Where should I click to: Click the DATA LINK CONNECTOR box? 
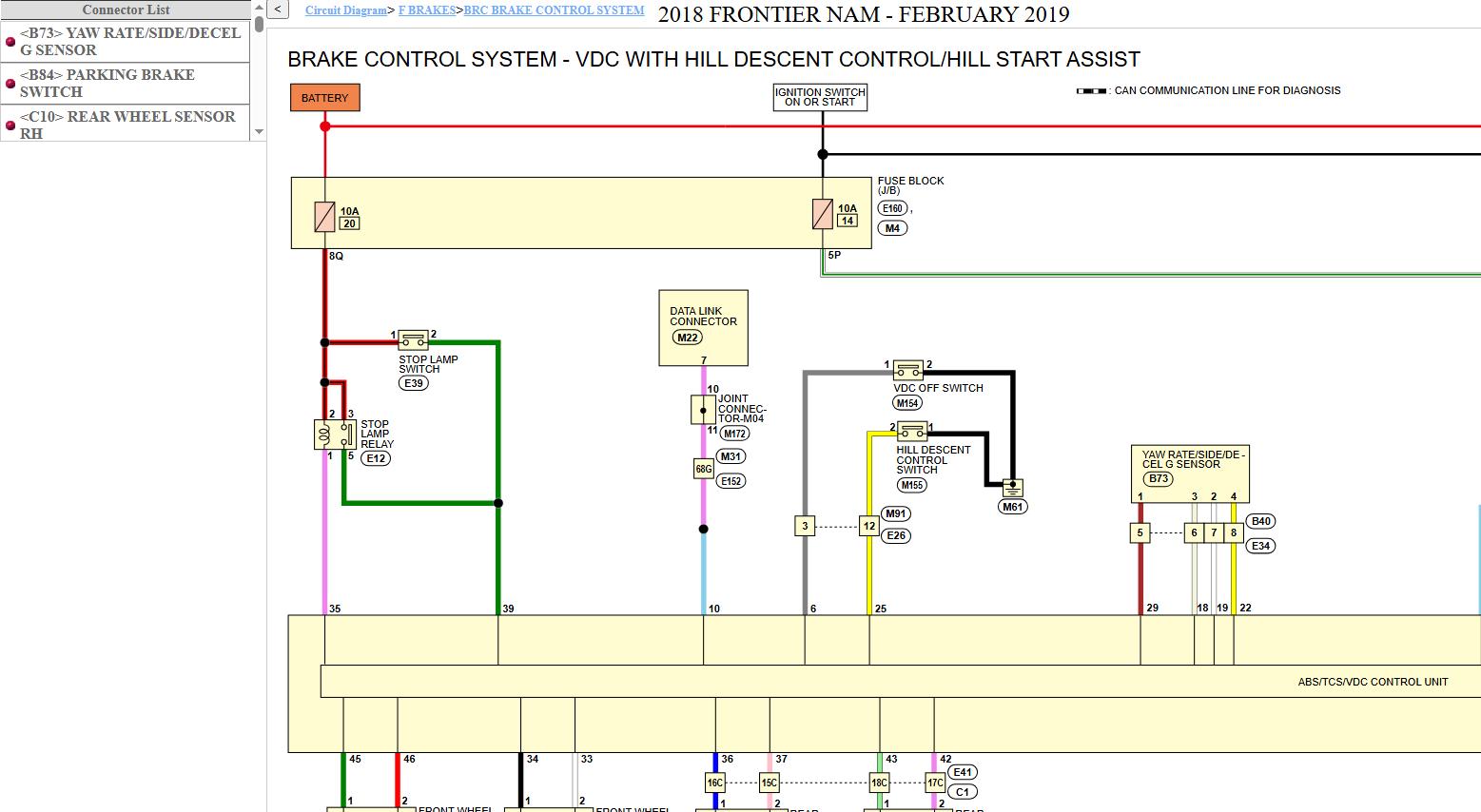point(704,328)
